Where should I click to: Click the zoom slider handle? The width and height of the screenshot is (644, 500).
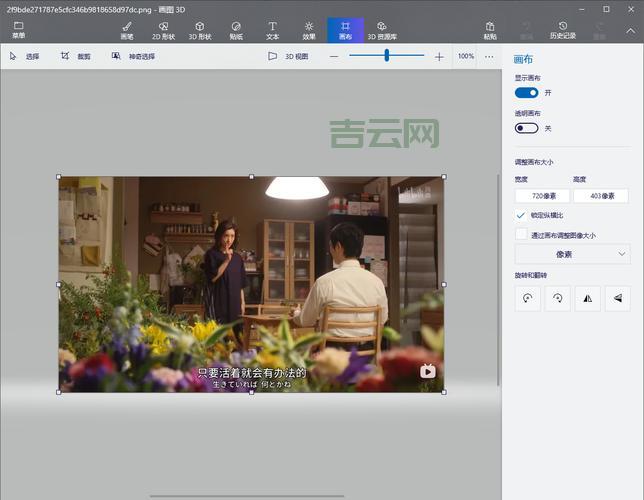coord(386,55)
